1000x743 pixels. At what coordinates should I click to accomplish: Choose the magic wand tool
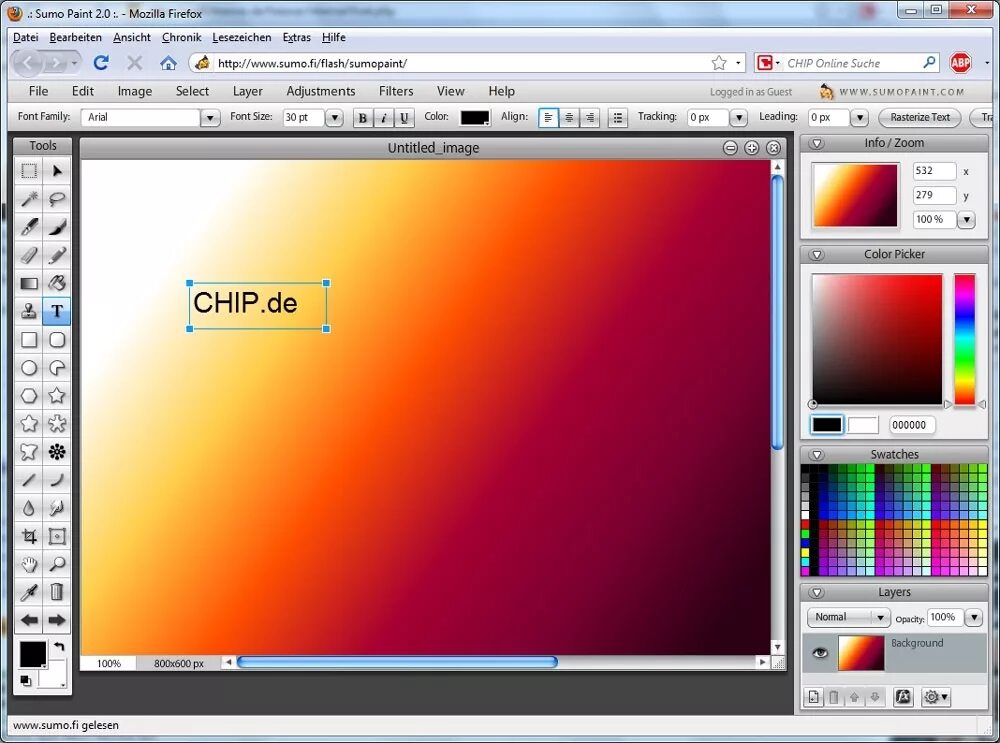point(29,199)
